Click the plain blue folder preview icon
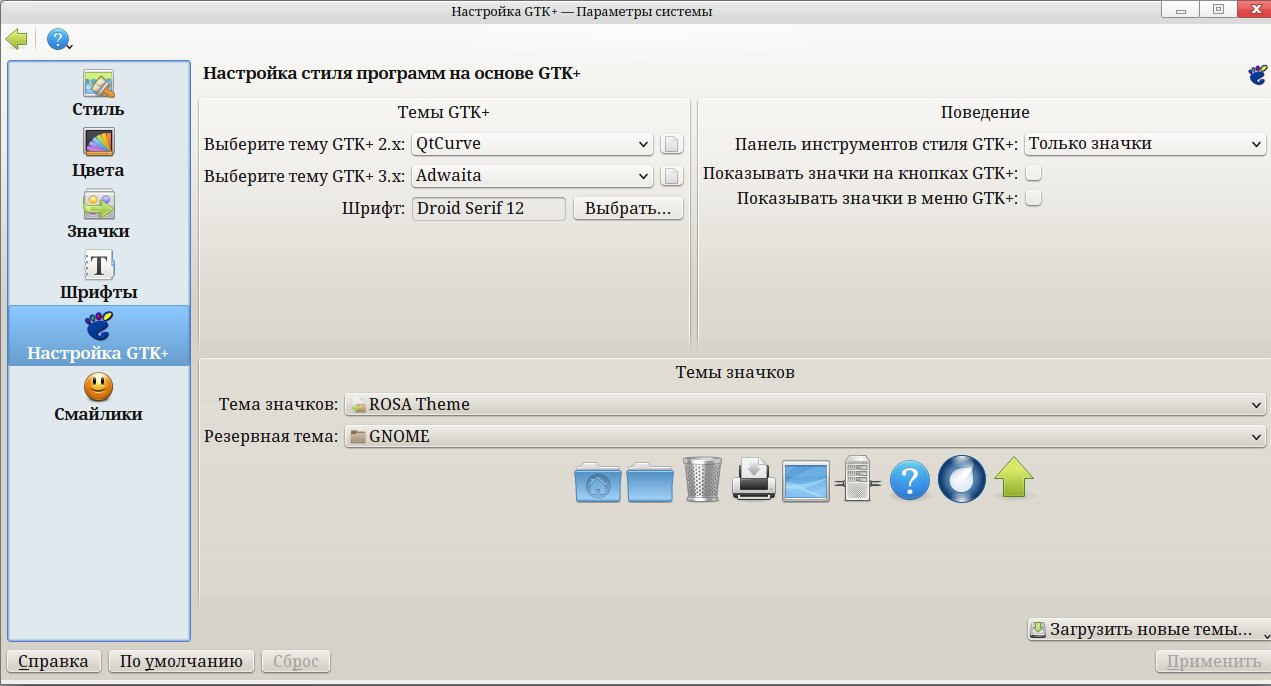The width and height of the screenshot is (1271, 686). click(x=650, y=481)
